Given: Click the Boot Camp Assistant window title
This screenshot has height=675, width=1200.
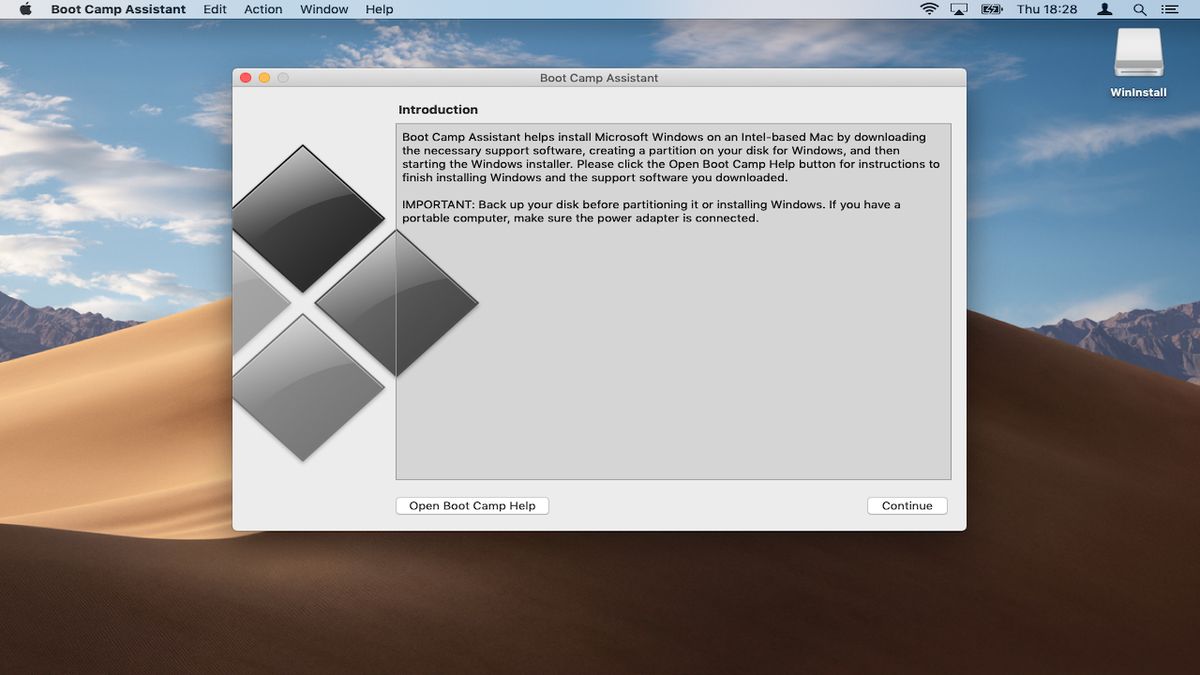Looking at the screenshot, I should [x=599, y=78].
